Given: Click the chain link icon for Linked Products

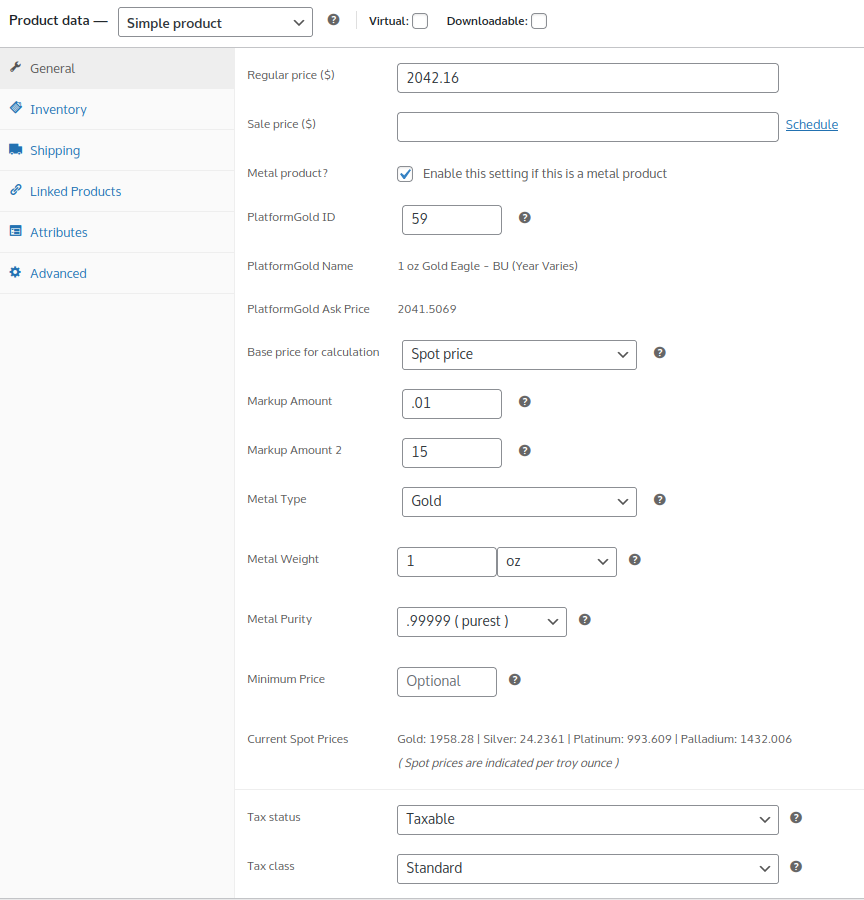Looking at the screenshot, I should point(16,190).
